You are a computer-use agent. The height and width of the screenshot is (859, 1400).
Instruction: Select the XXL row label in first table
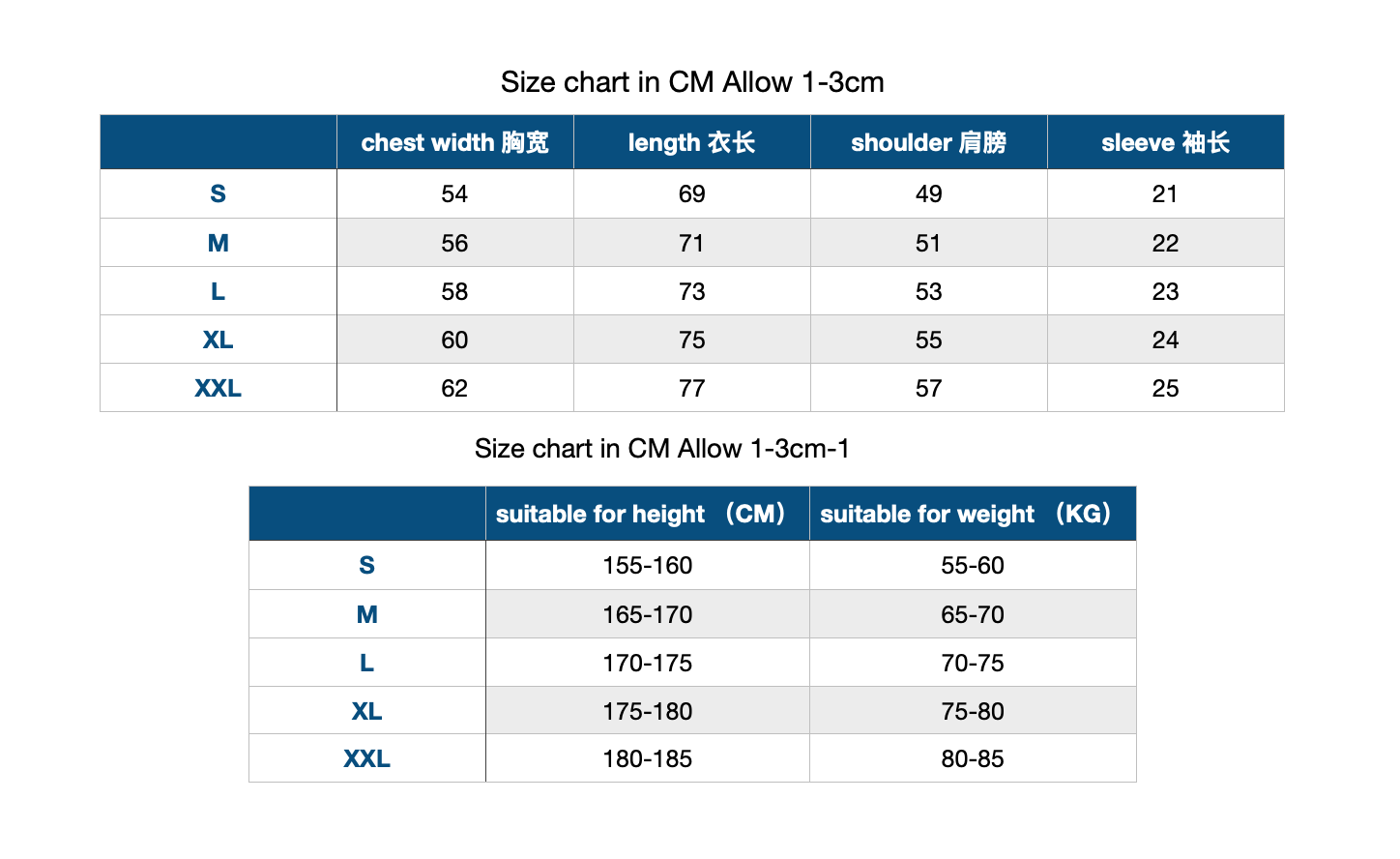219,388
